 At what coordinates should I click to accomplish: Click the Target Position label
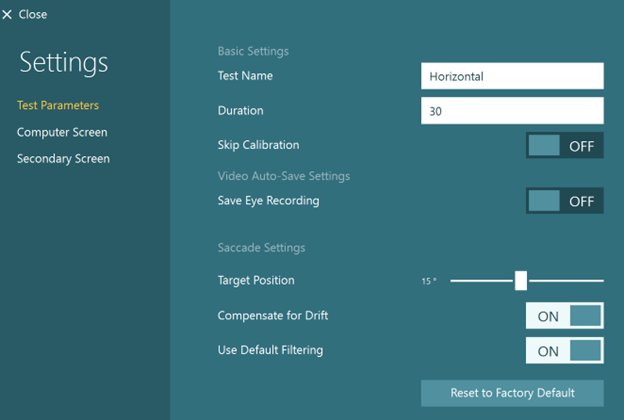click(x=256, y=280)
